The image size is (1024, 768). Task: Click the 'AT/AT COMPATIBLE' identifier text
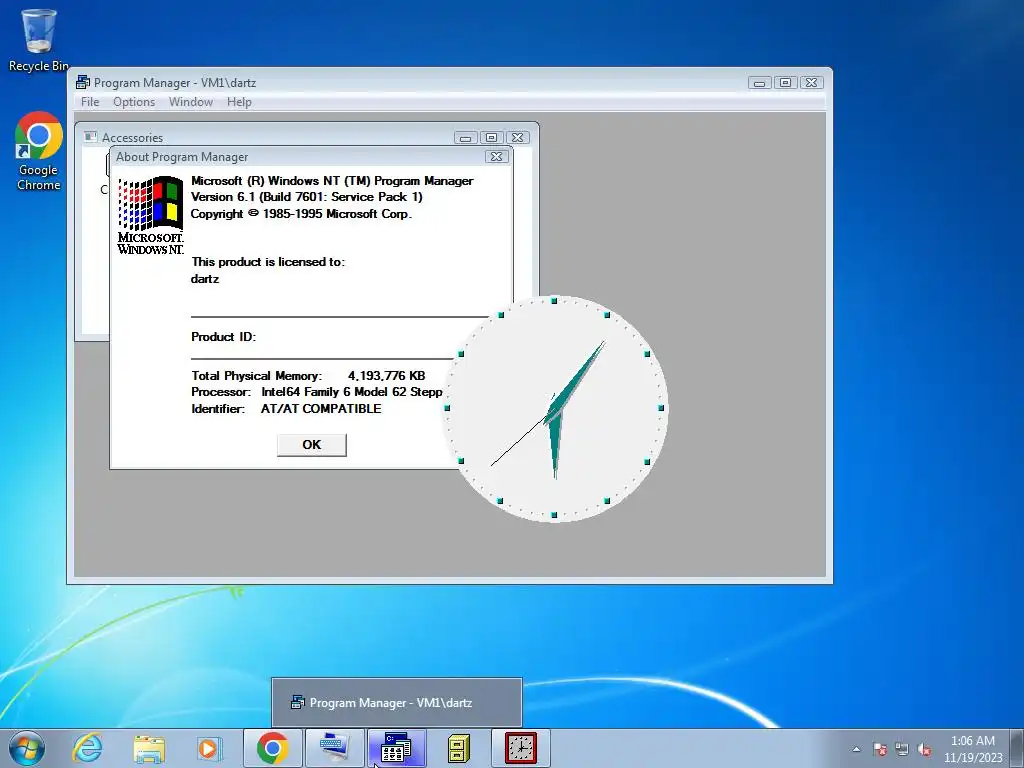[x=321, y=409]
